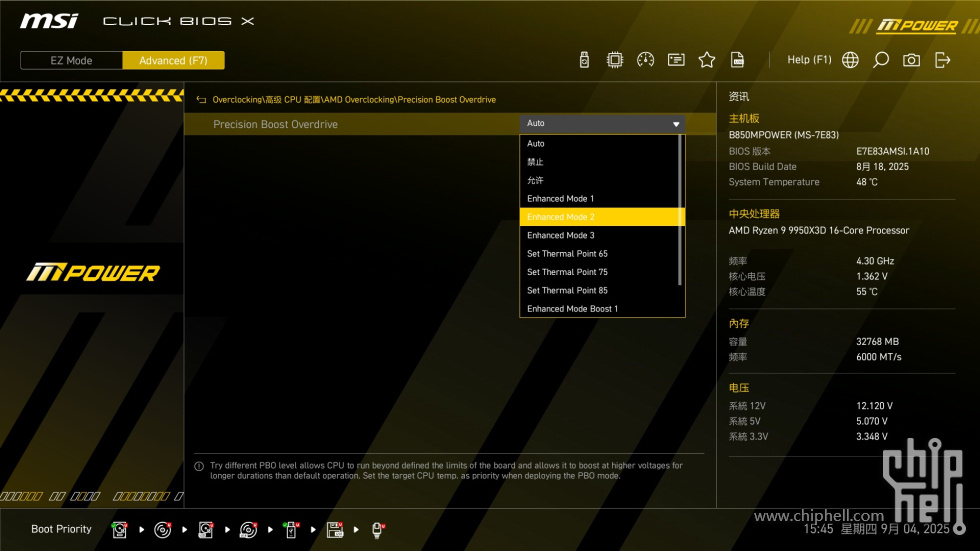Exit BIOS with the door-arrow icon
Viewport: 980px width, 551px height.
click(x=942, y=60)
